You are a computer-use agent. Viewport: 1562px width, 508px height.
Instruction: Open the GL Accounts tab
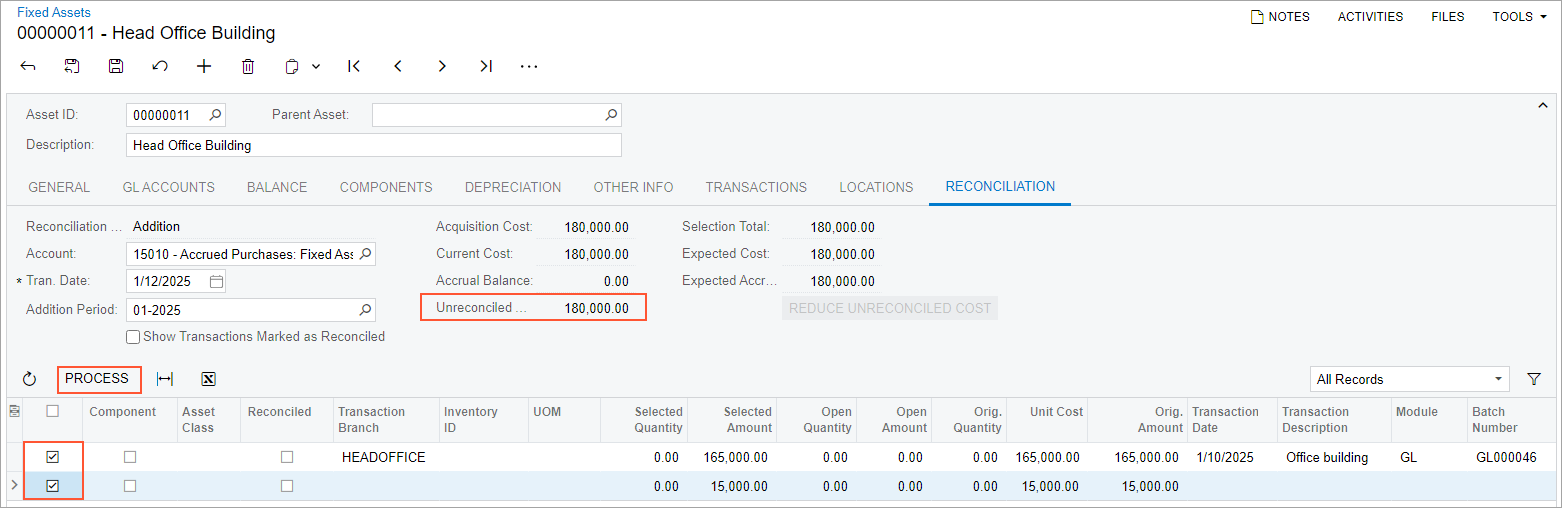pyautogui.click(x=168, y=187)
